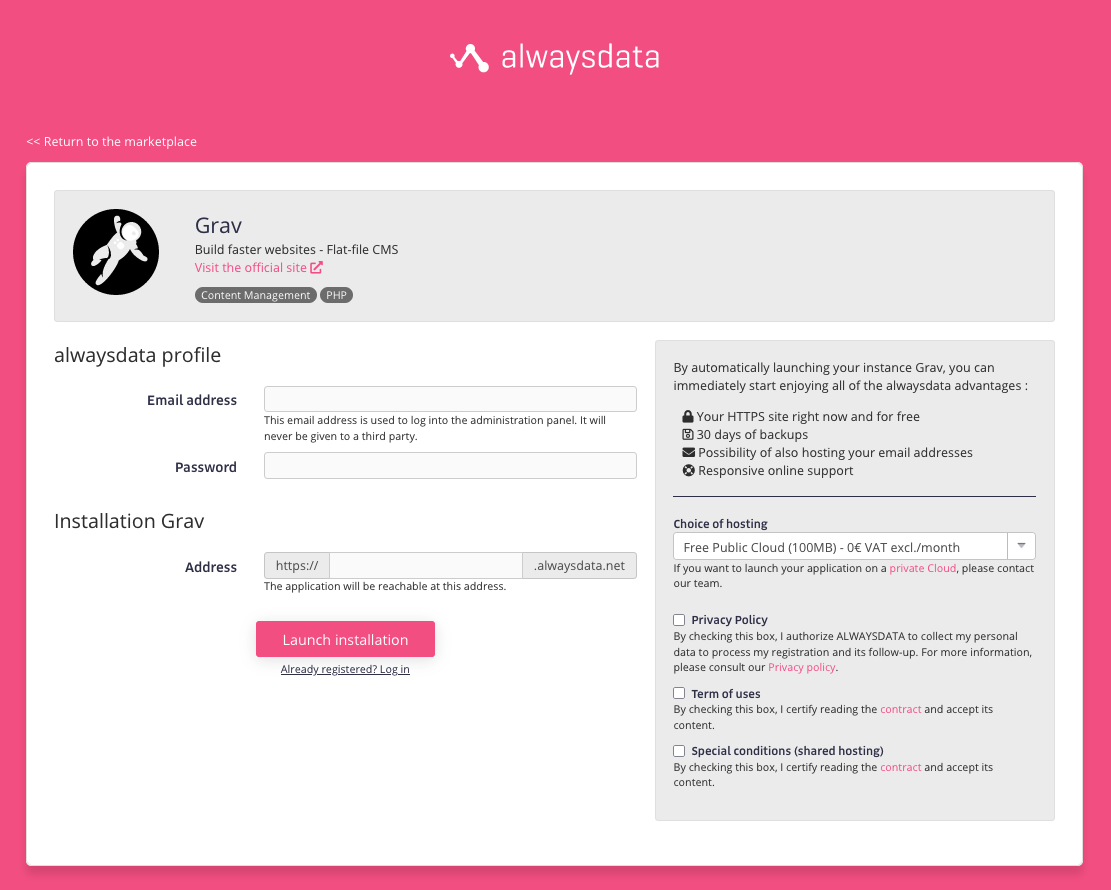Viewport: 1111px width, 890px height.
Task: Go back via Return to the marketplace
Action: point(112,142)
